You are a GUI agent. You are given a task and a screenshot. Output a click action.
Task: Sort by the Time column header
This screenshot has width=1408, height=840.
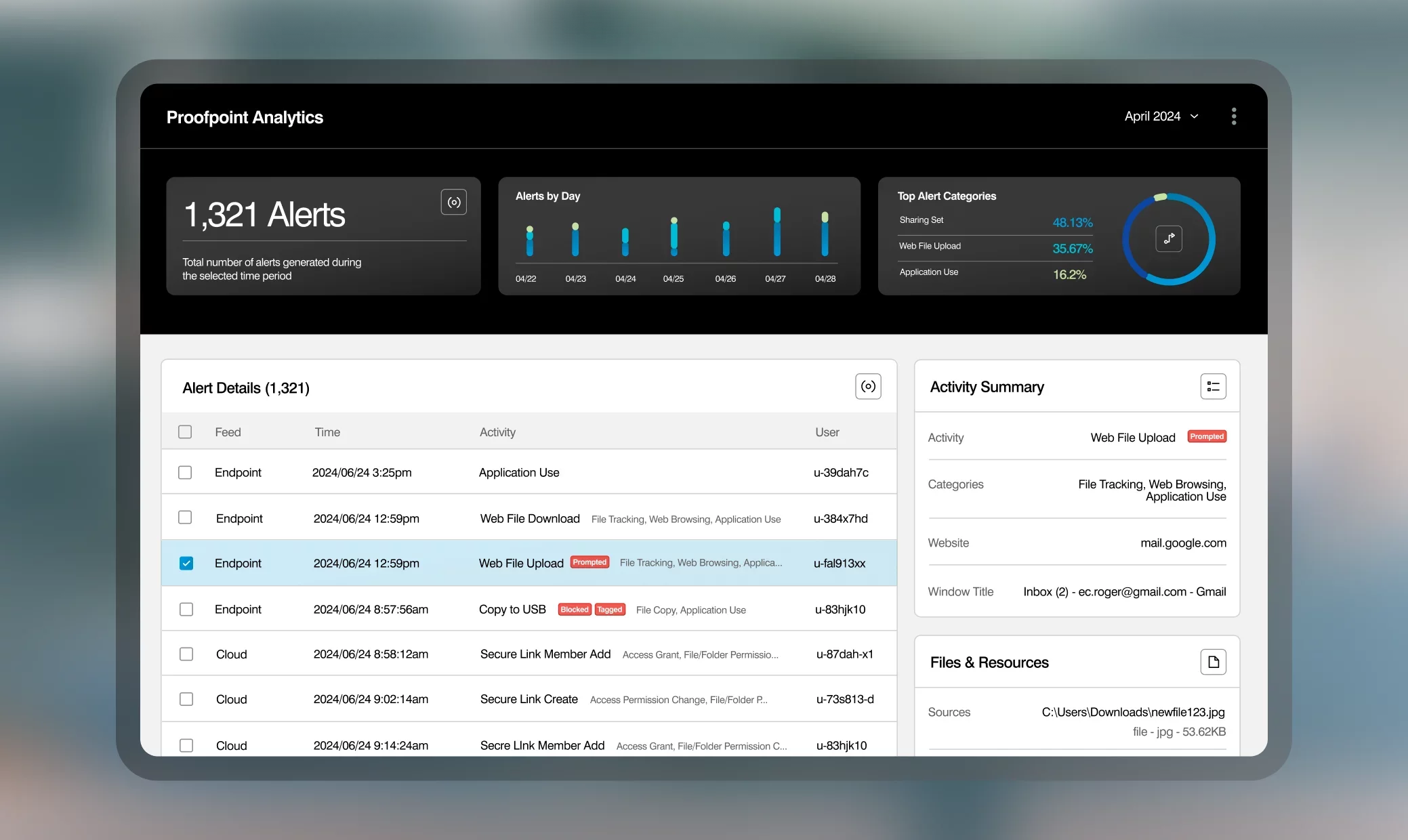coord(327,432)
